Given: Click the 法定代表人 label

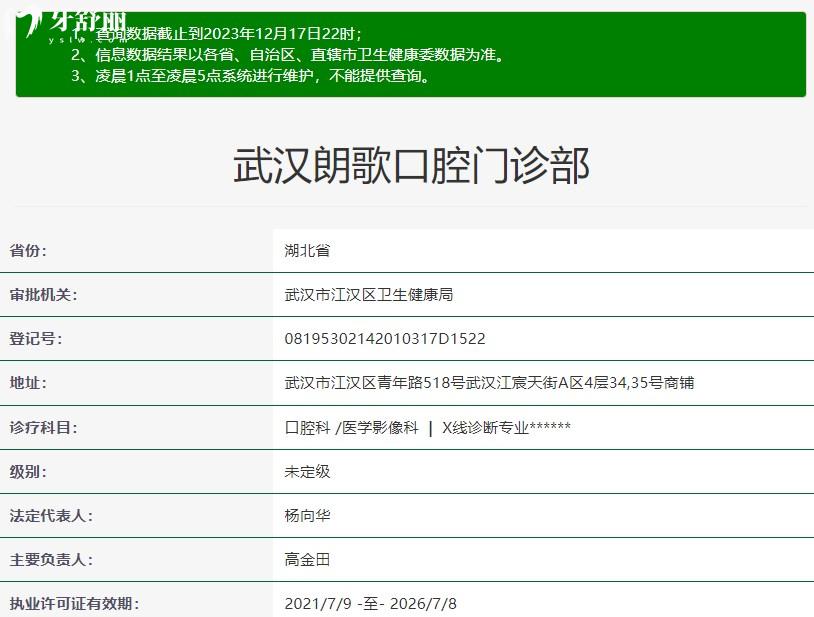Looking at the screenshot, I should 51,516.
